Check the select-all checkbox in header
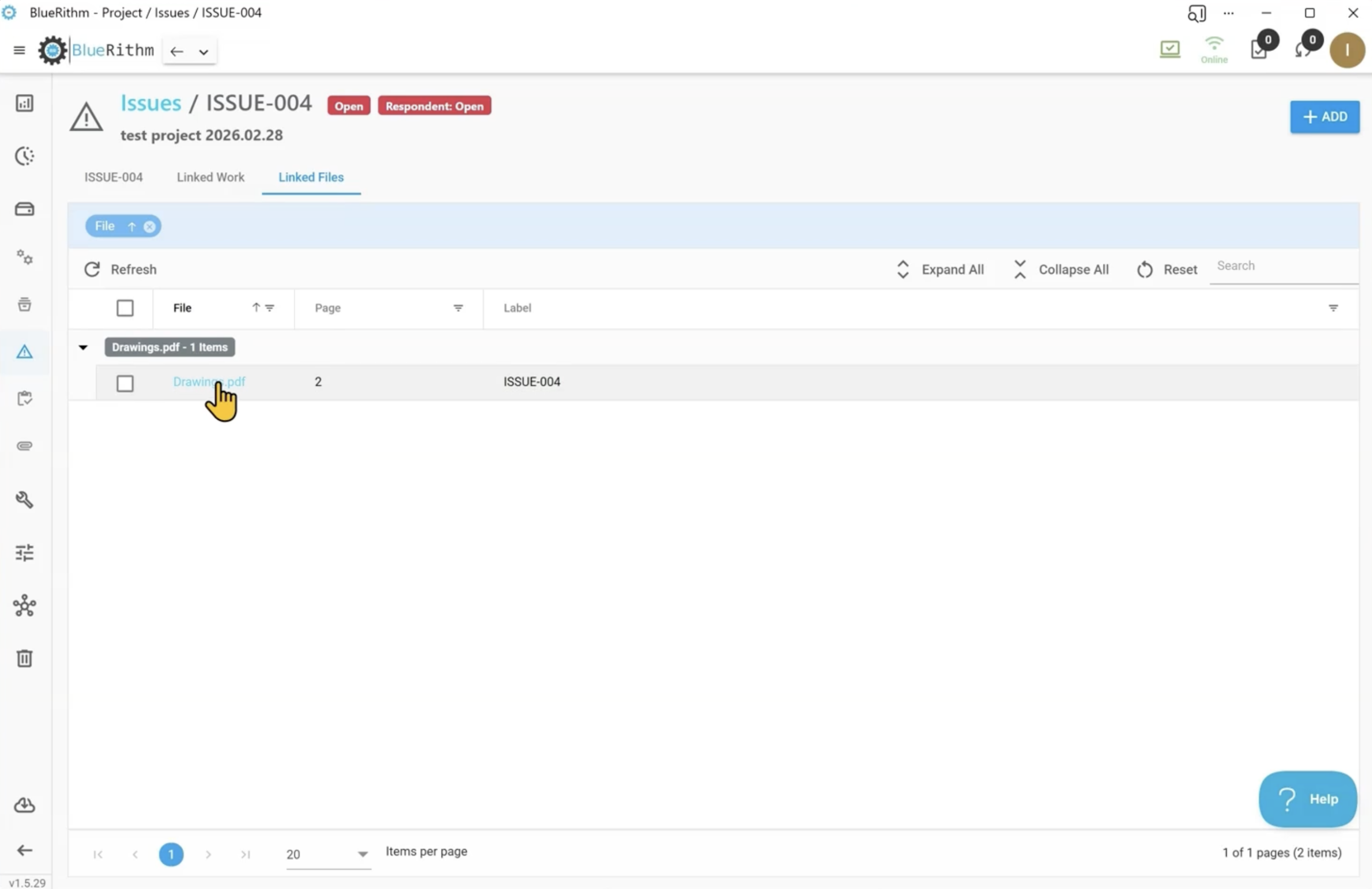Image resolution: width=1372 pixels, height=889 pixels. (x=124, y=308)
